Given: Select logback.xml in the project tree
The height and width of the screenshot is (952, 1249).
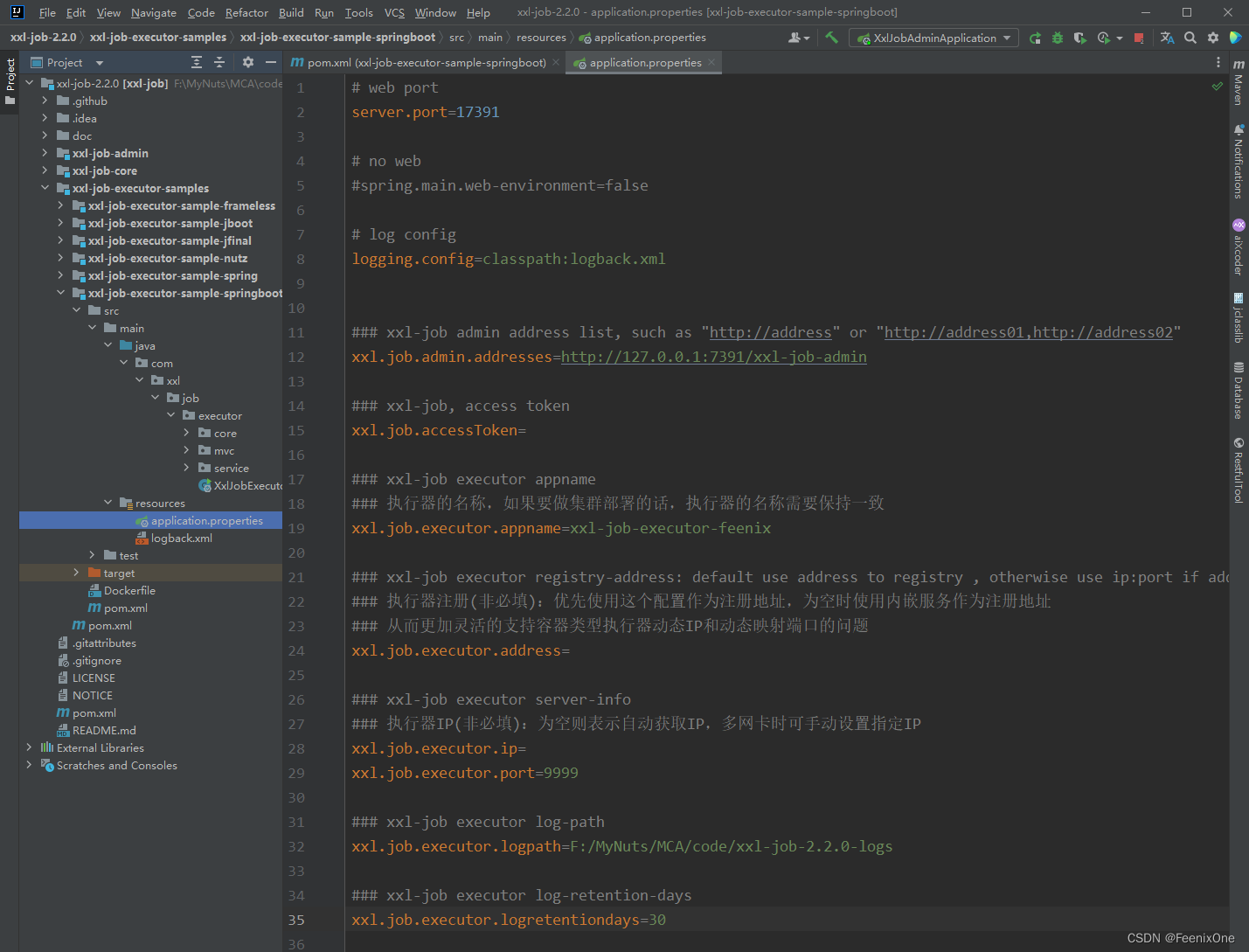Looking at the screenshot, I should pyautogui.click(x=181, y=538).
